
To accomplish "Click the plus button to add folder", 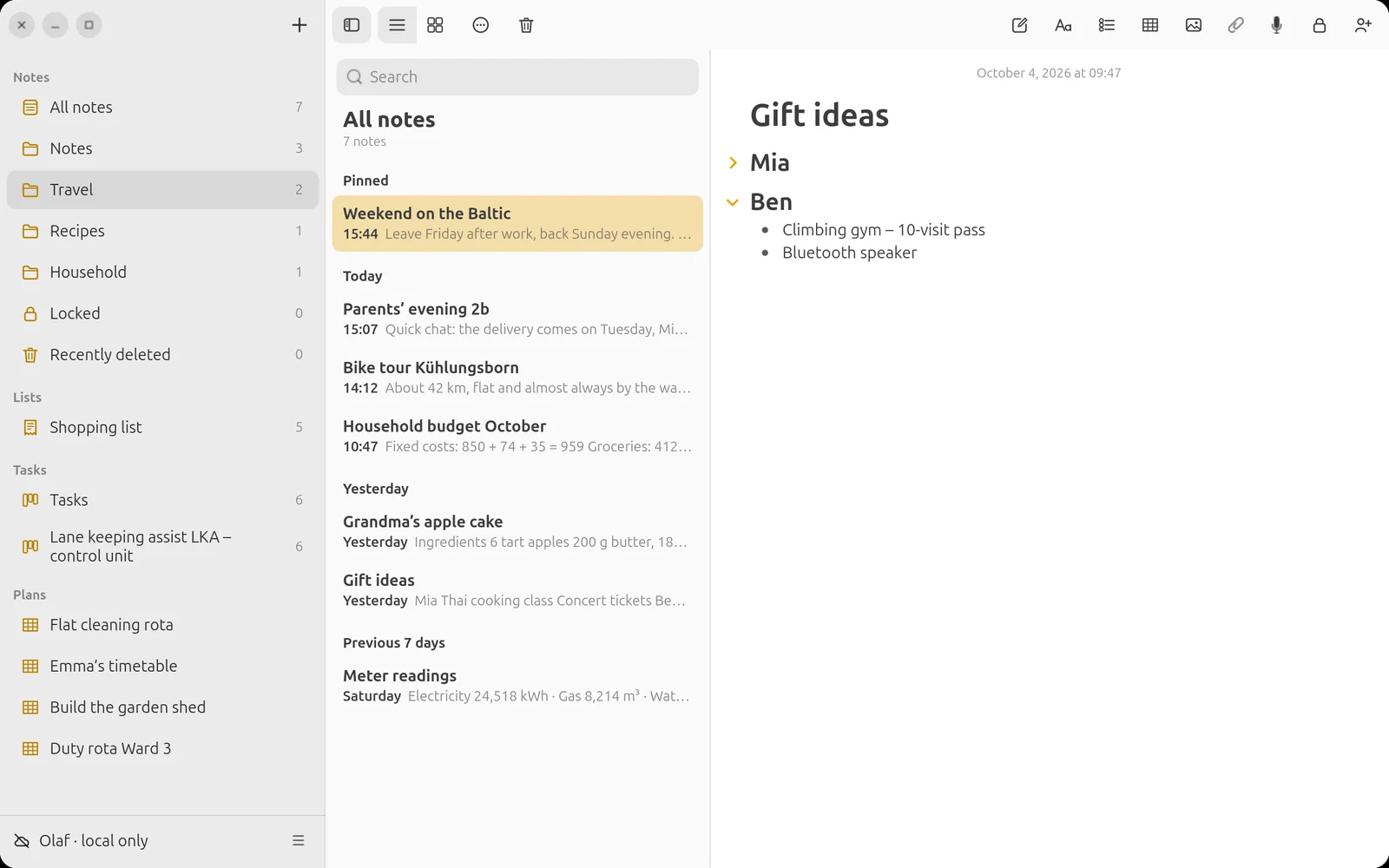I will (300, 25).
